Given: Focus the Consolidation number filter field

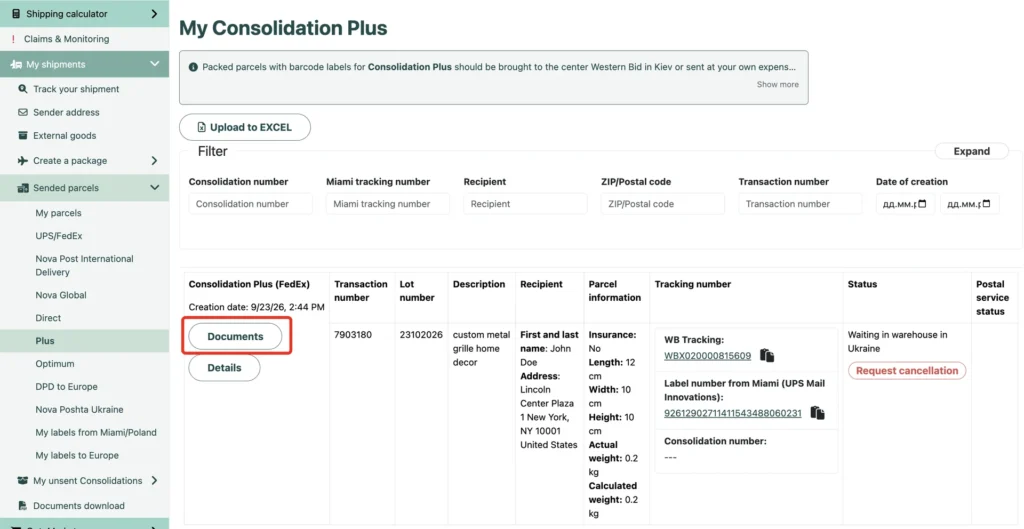Looking at the screenshot, I should (251, 204).
